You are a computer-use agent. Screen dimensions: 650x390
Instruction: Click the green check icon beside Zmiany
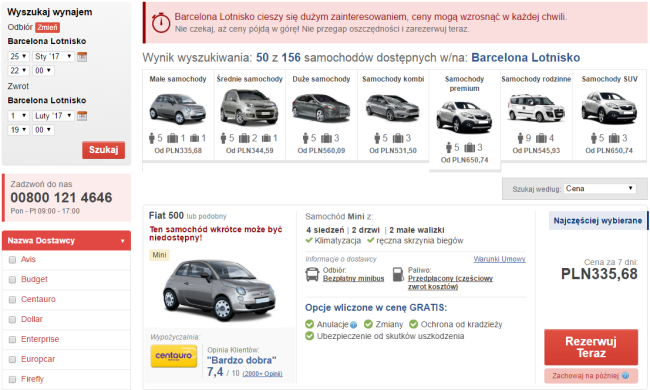(x=368, y=324)
